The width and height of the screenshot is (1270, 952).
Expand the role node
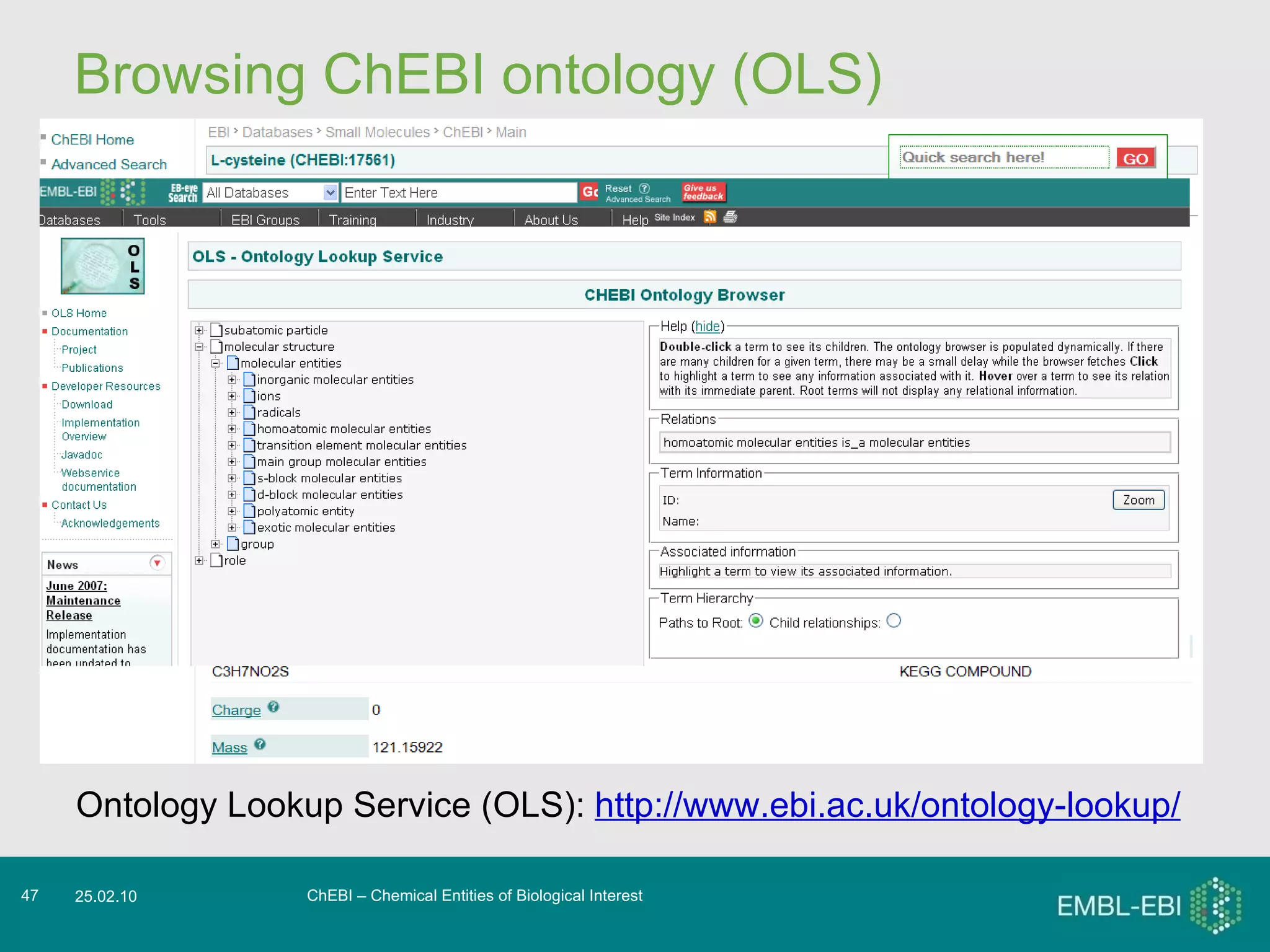coord(199,560)
